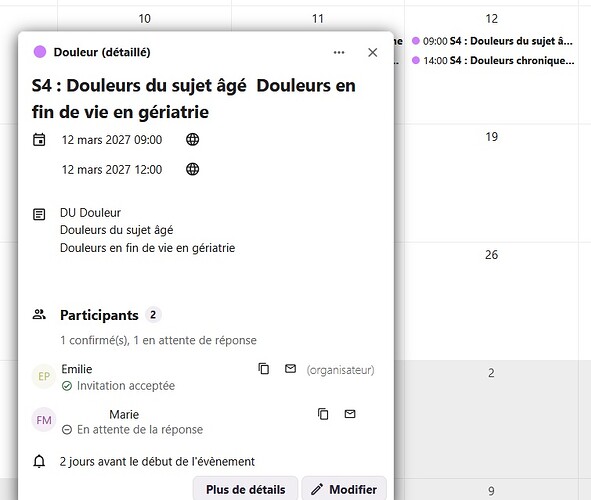Select day 26 in the calendar
Image resolution: width=591 pixels, height=500 pixels.
coord(491,255)
